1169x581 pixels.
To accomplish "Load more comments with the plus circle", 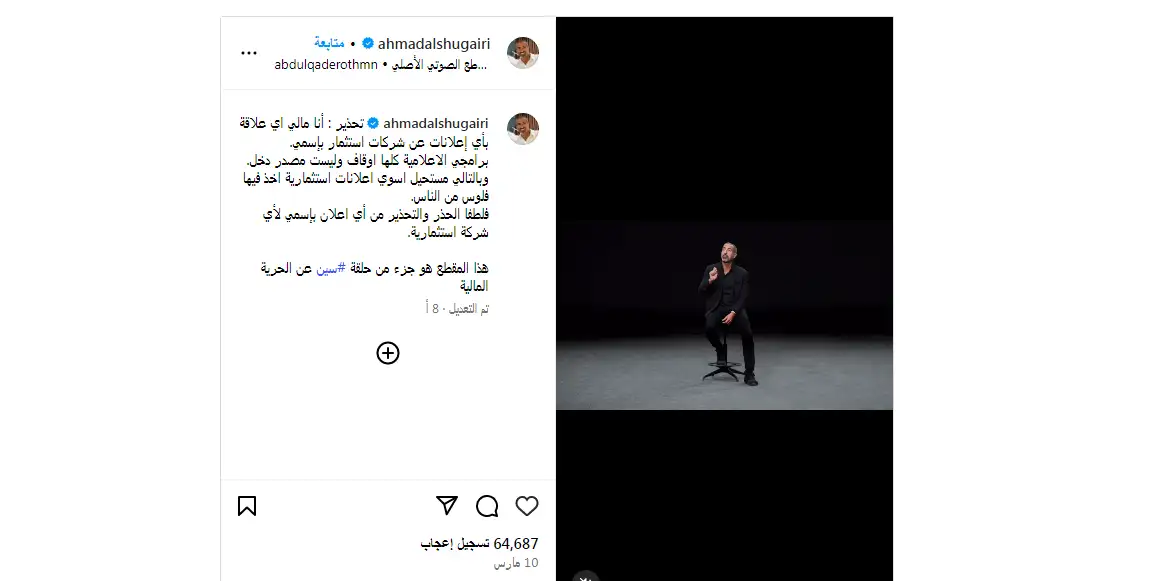I will [388, 353].
